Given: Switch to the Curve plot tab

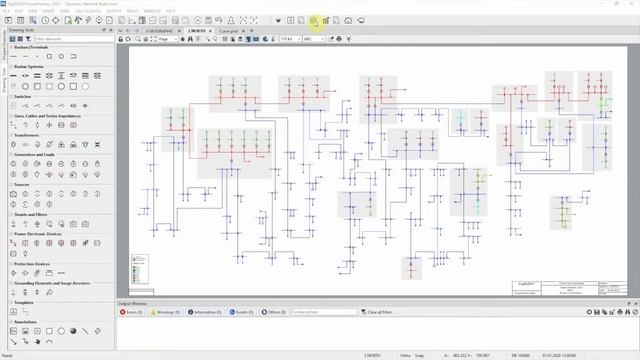Looking at the screenshot, I should tap(229, 31).
